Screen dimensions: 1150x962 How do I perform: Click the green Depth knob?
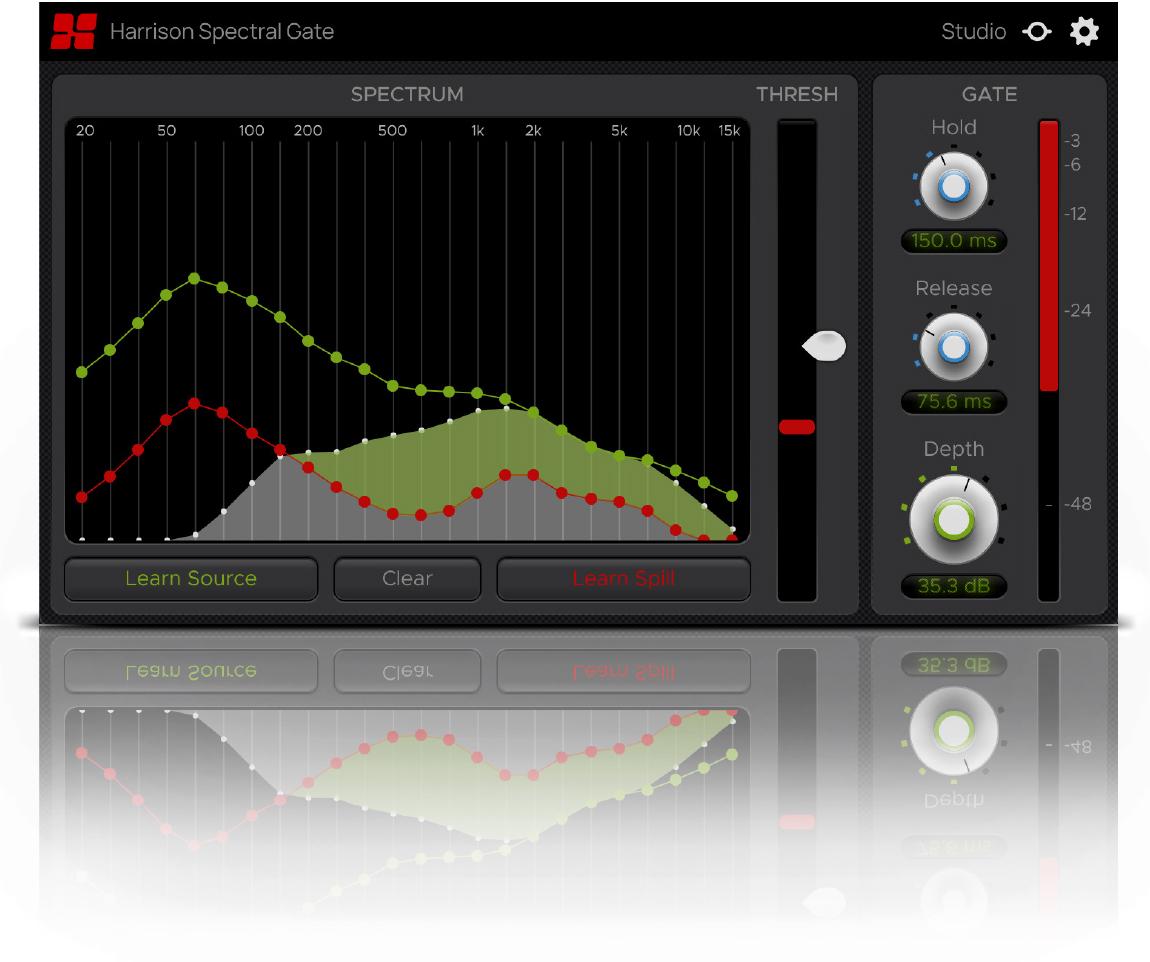pyautogui.click(x=953, y=520)
